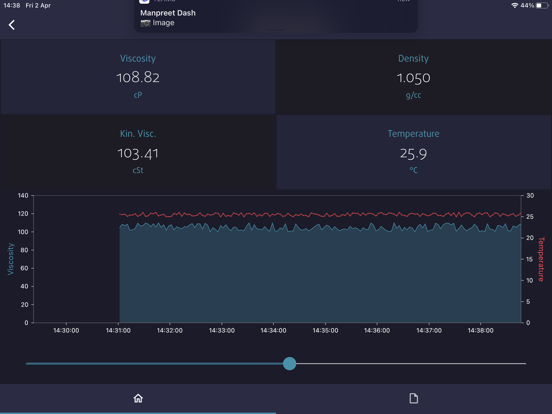This screenshot has height=414, width=552.
Task: Open the home tab icon
Action: (138, 398)
